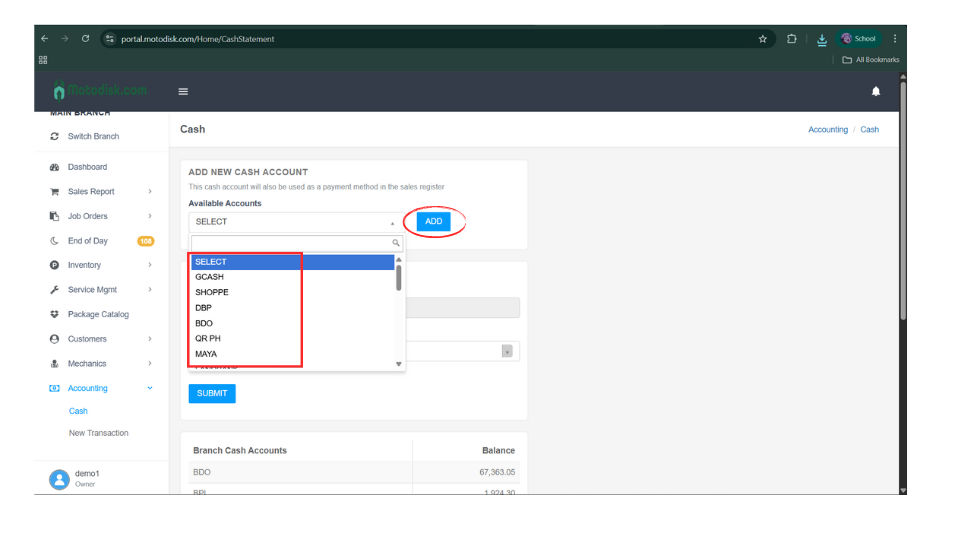This screenshot has width=960, height=540.
Task: Open the notifications bell icon
Action: 876,91
